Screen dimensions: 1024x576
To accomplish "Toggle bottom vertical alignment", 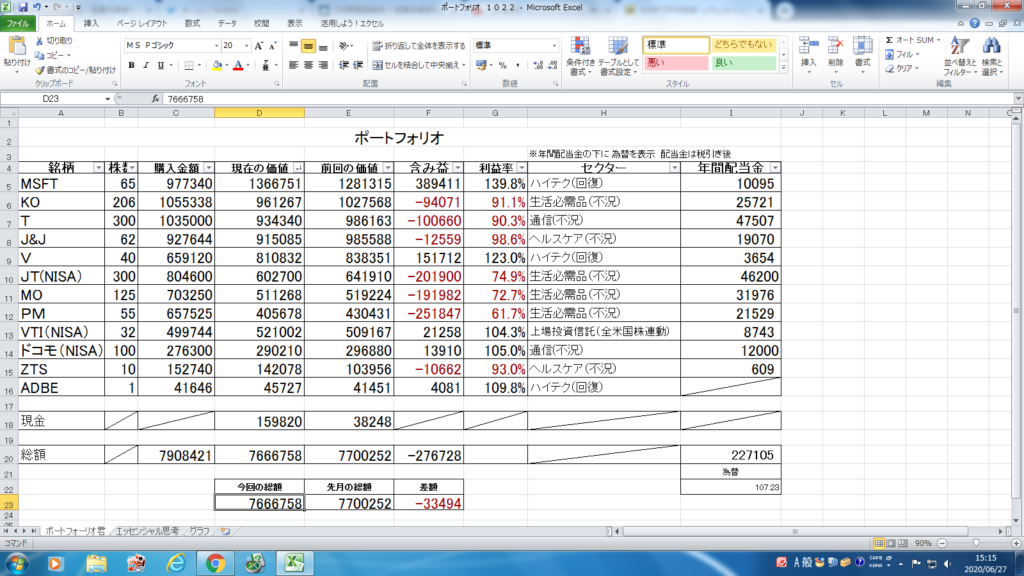I will pyautogui.click(x=323, y=46).
